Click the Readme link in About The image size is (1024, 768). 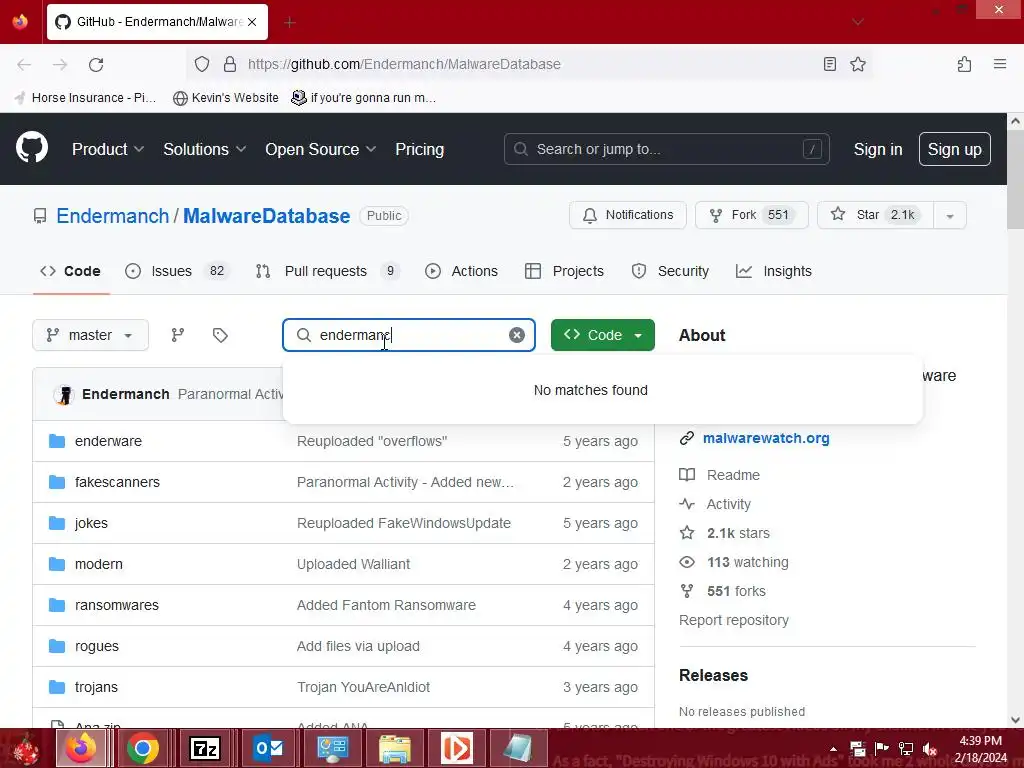pos(733,475)
